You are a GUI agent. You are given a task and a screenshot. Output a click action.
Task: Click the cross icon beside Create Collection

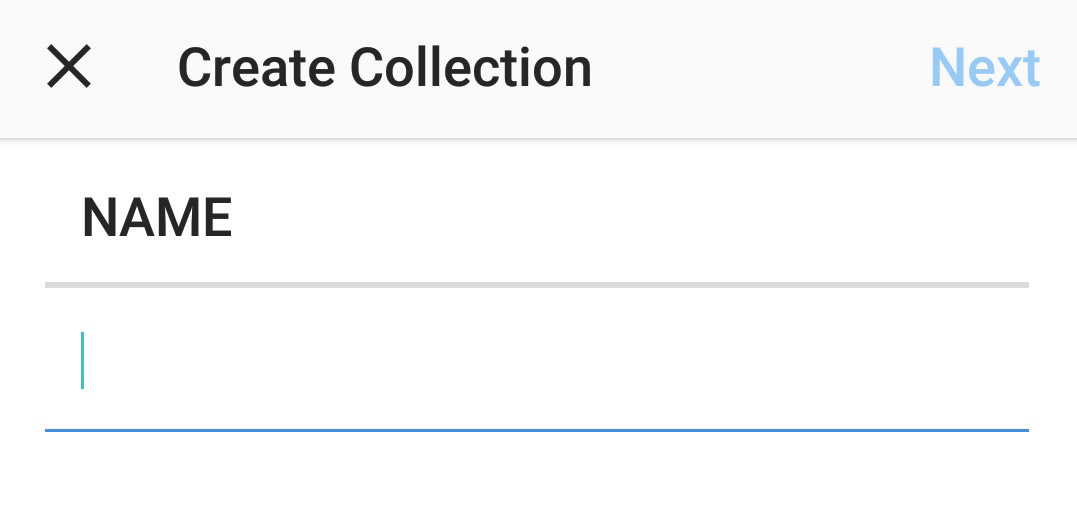[x=69, y=67]
